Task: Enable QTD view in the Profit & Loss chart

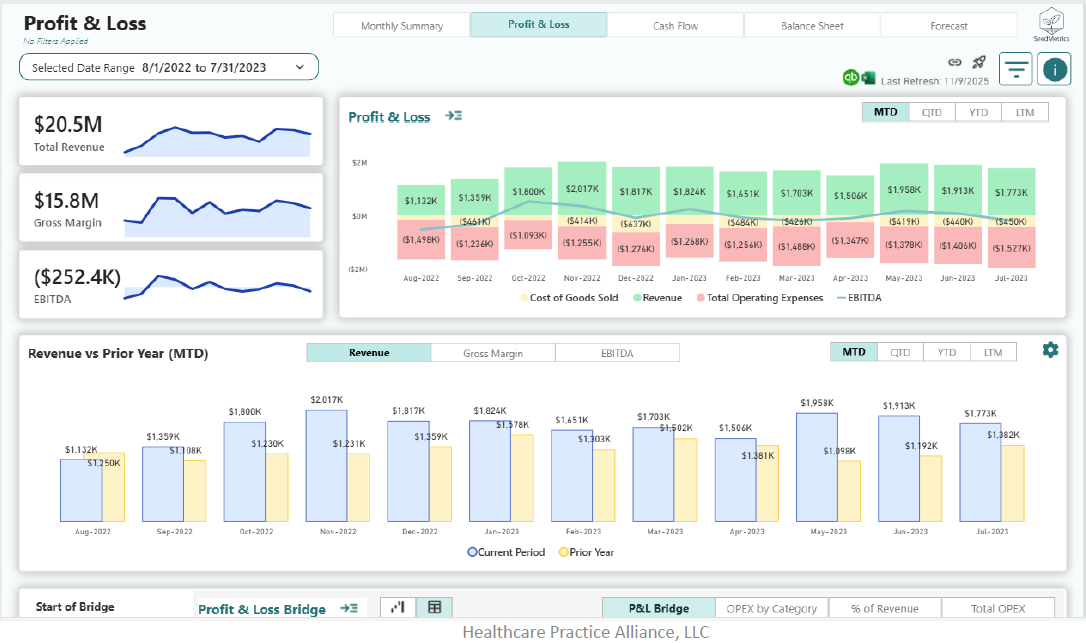Action: 931,112
